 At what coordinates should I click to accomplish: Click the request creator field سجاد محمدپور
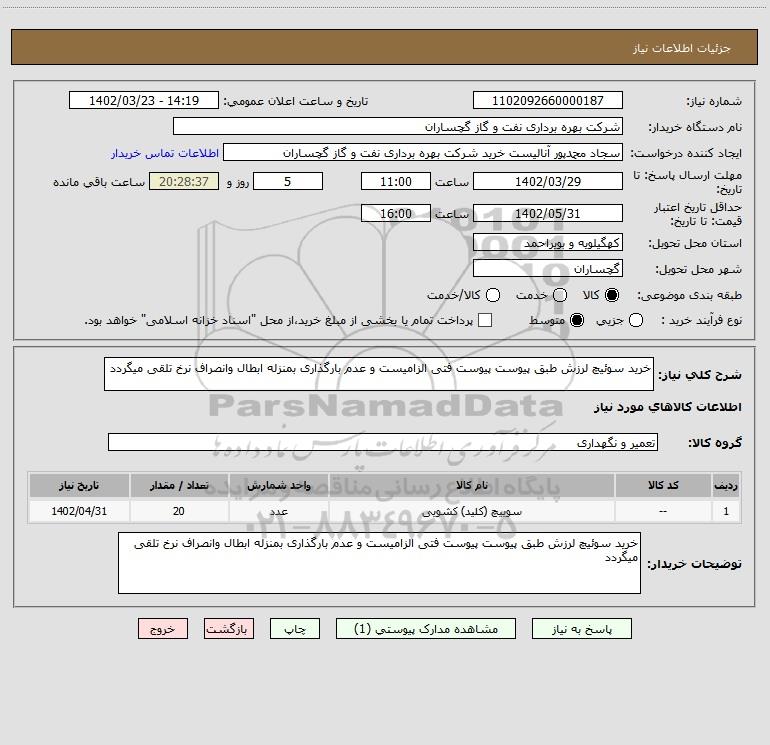pyautogui.click(x=423, y=152)
